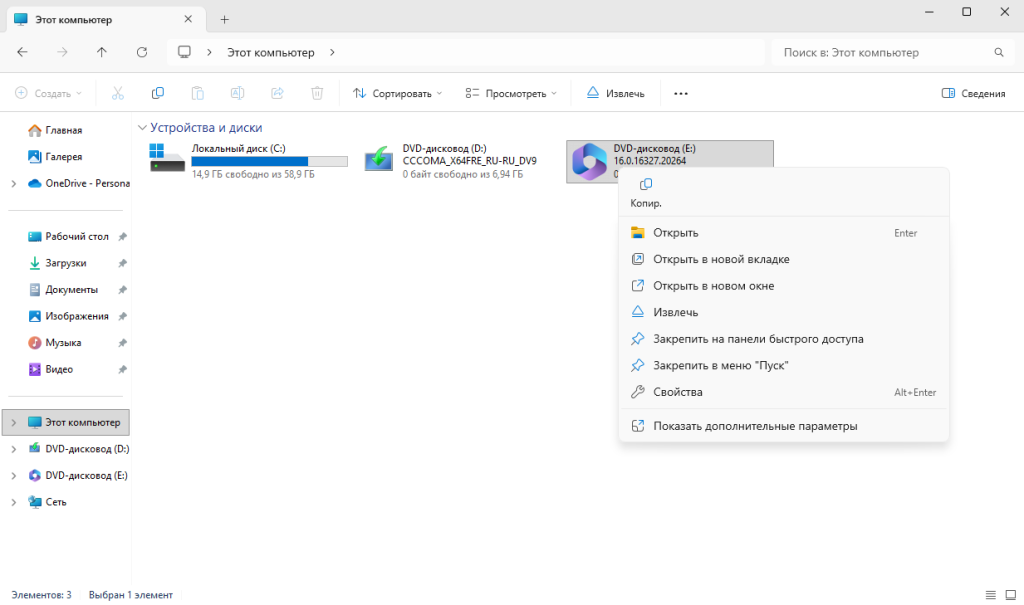Choose Закрепить в меню "Пуск"

(x=784, y=365)
